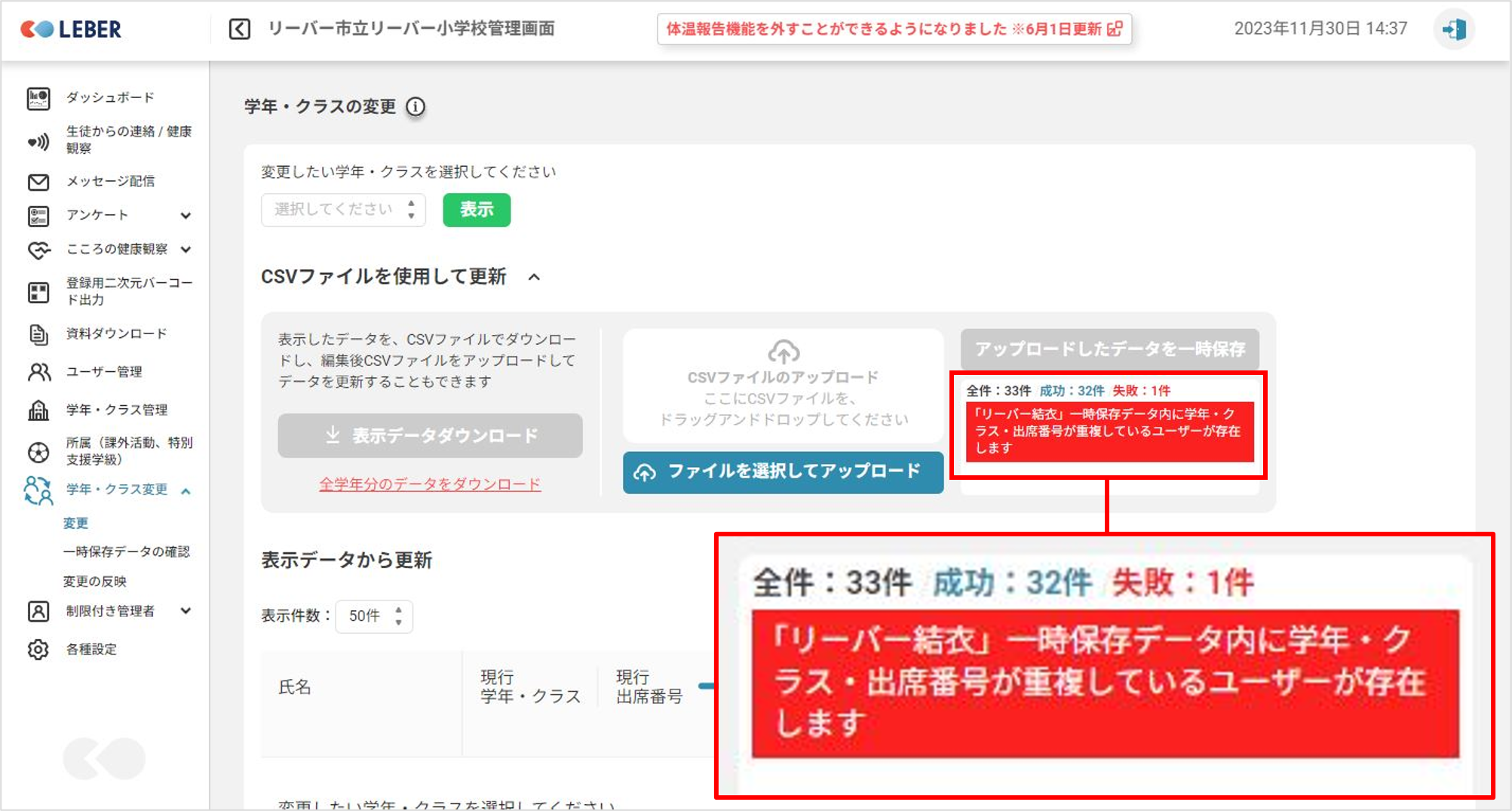Open メッセージ配信 envelope icon
Image resolution: width=1512 pixels, height=811 pixels.
(38, 182)
